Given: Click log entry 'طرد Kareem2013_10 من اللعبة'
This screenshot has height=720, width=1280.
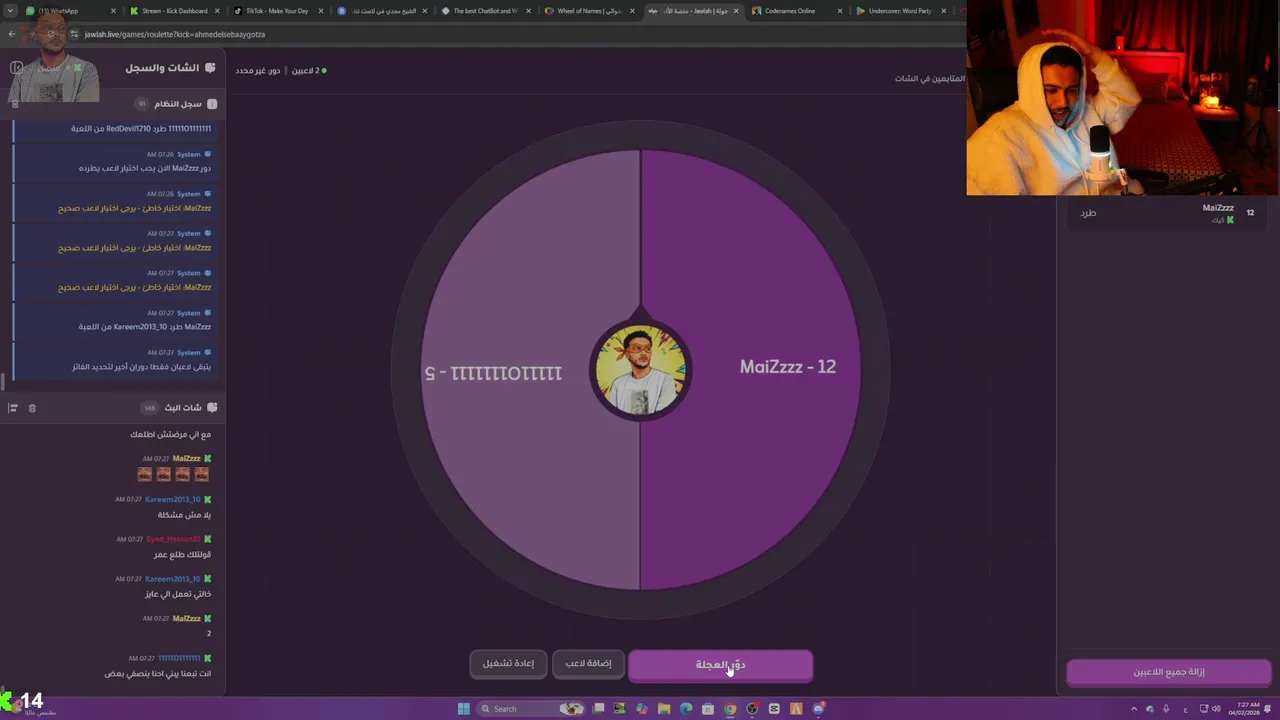Looking at the screenshot, I should coord(145,327).
